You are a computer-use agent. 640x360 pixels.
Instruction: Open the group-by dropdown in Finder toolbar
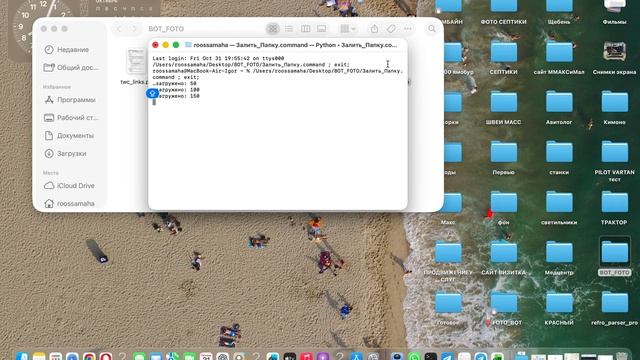click(x=348, y=29)
